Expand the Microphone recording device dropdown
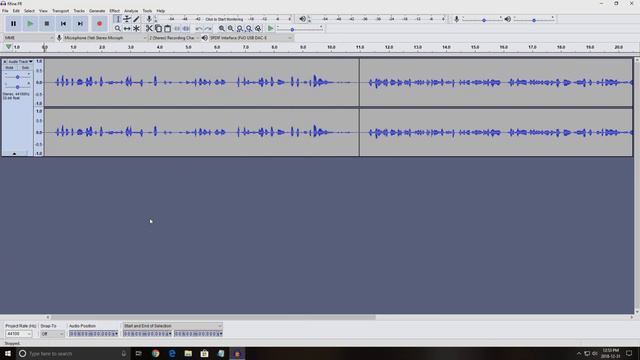This screenshot has height=360, width=640. tap(105, 38)
